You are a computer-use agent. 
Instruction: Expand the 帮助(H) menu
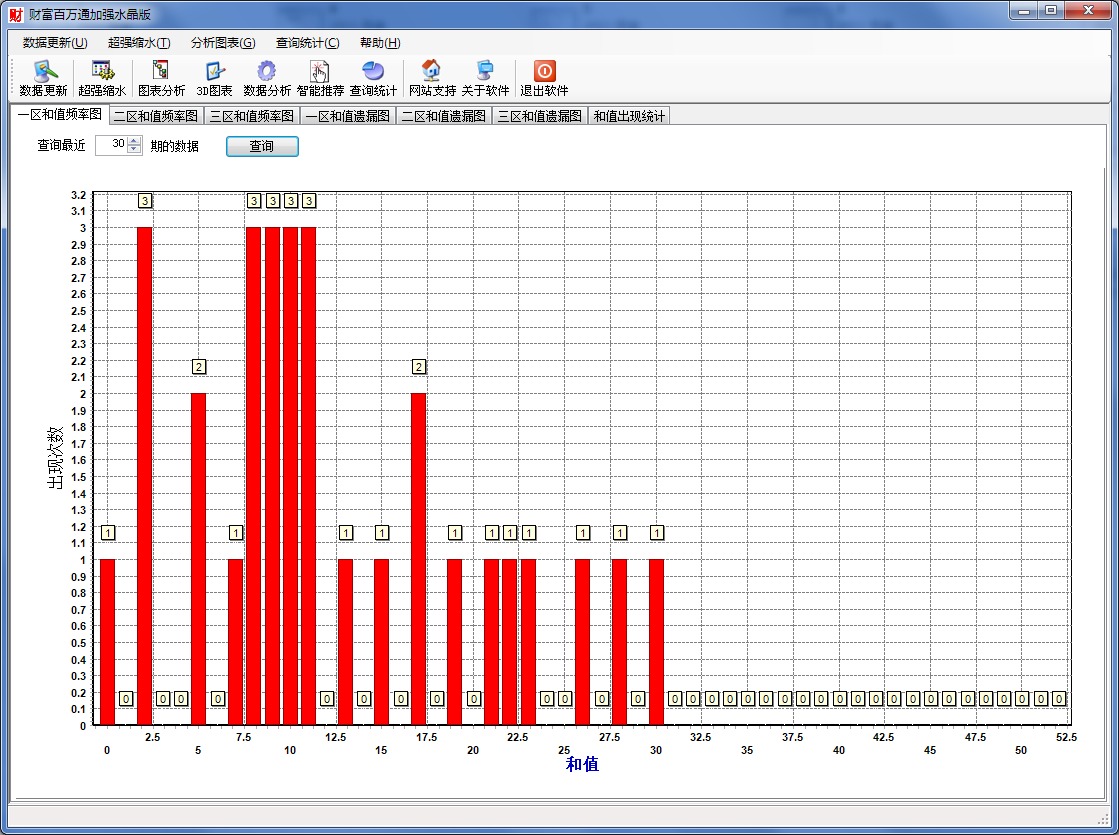tap(380, 43)
